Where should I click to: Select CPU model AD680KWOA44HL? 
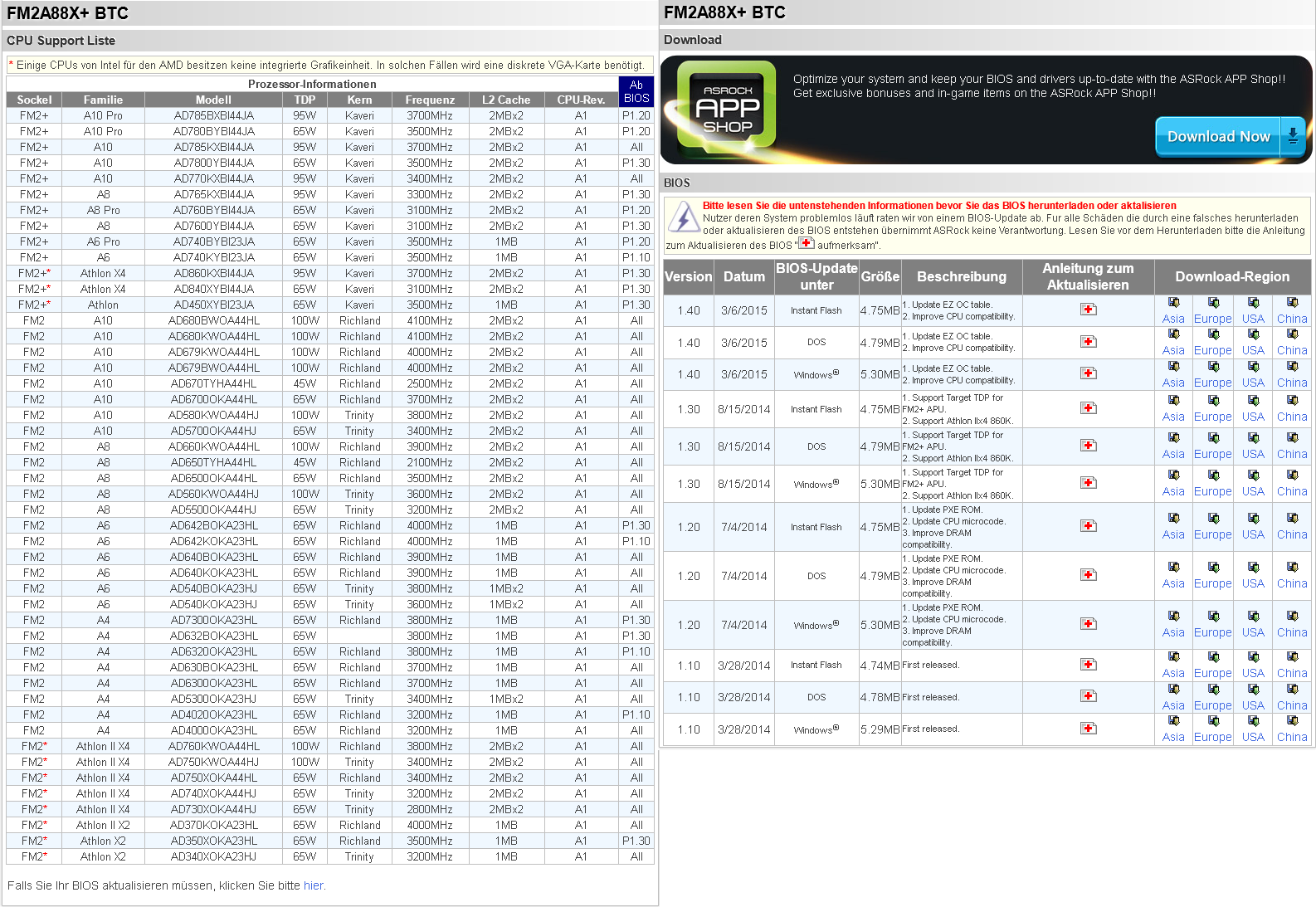pyautogui.click(x=214, y=337)
